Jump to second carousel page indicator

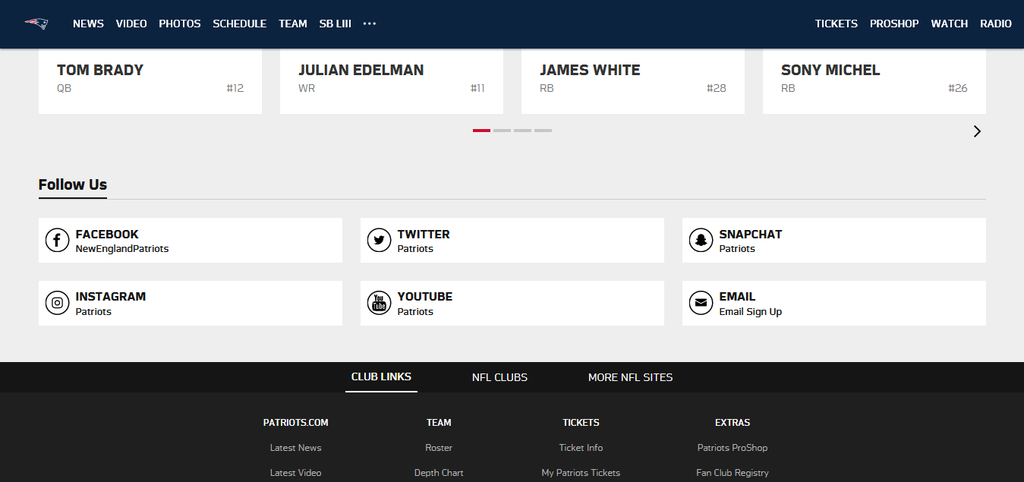(x=502, y=130)
